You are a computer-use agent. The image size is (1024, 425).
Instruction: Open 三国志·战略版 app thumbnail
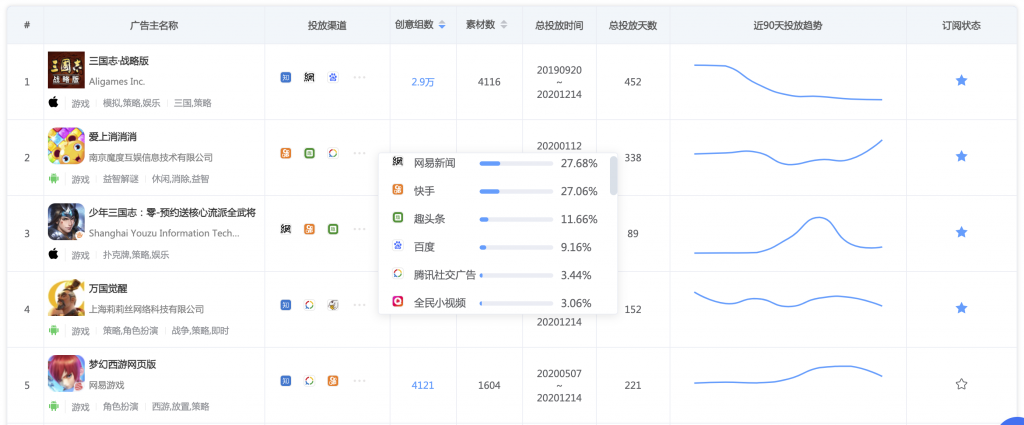click(67, 70)
